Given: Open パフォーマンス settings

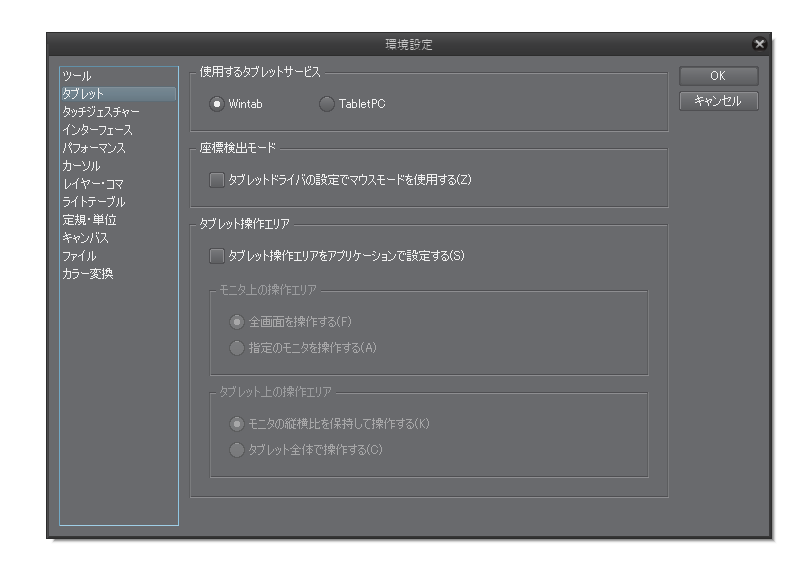Looking at the screenshot, I should pos(94,148).
